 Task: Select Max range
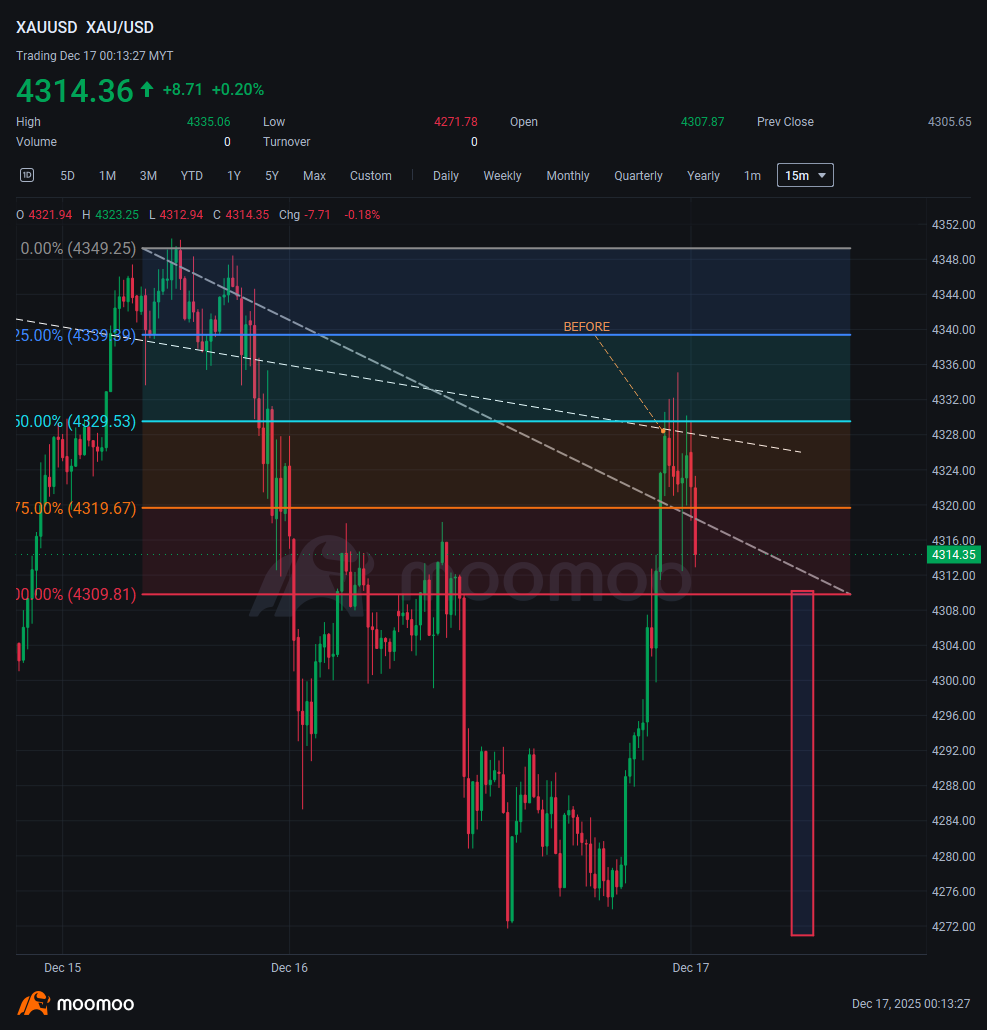pos(315,176)
